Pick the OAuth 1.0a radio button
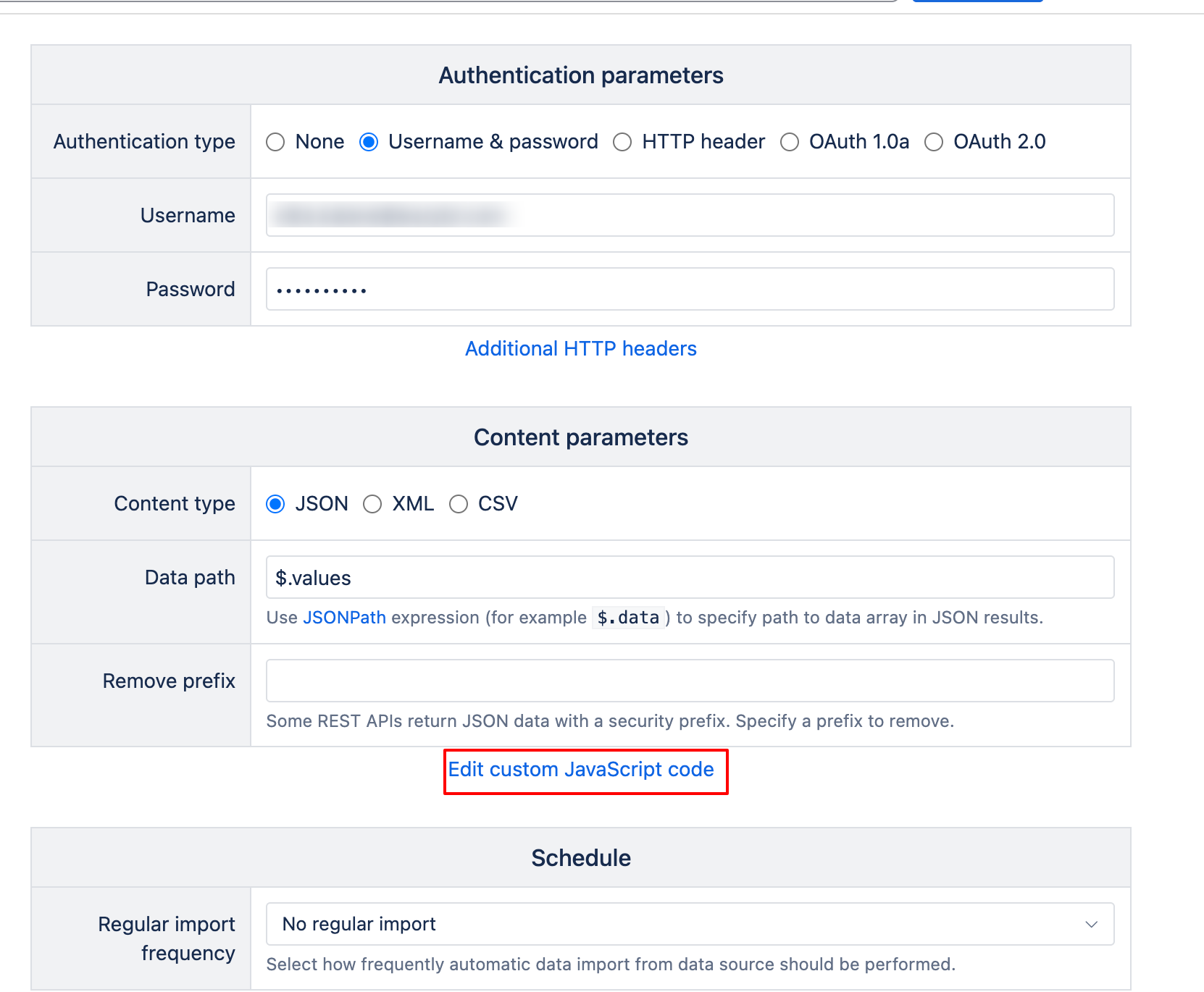The width and height of the screenshot is (1204, 992). (x=790, y=142)
